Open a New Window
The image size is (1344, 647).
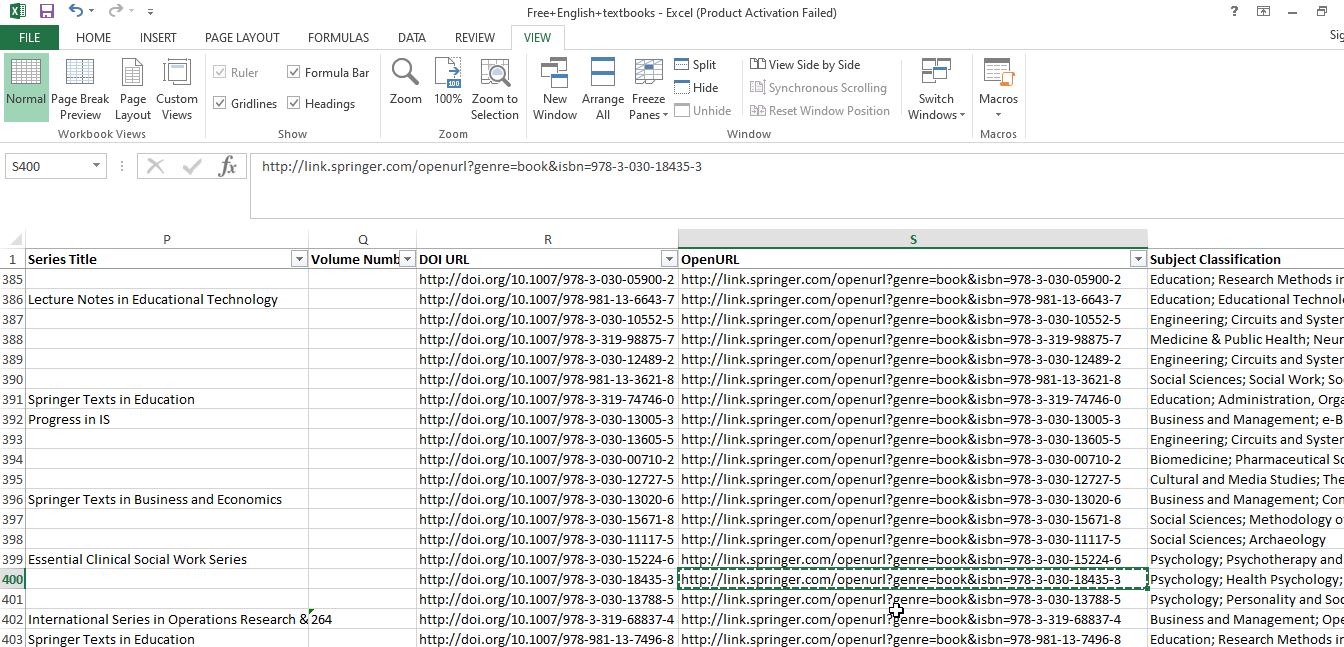(555, 89)
